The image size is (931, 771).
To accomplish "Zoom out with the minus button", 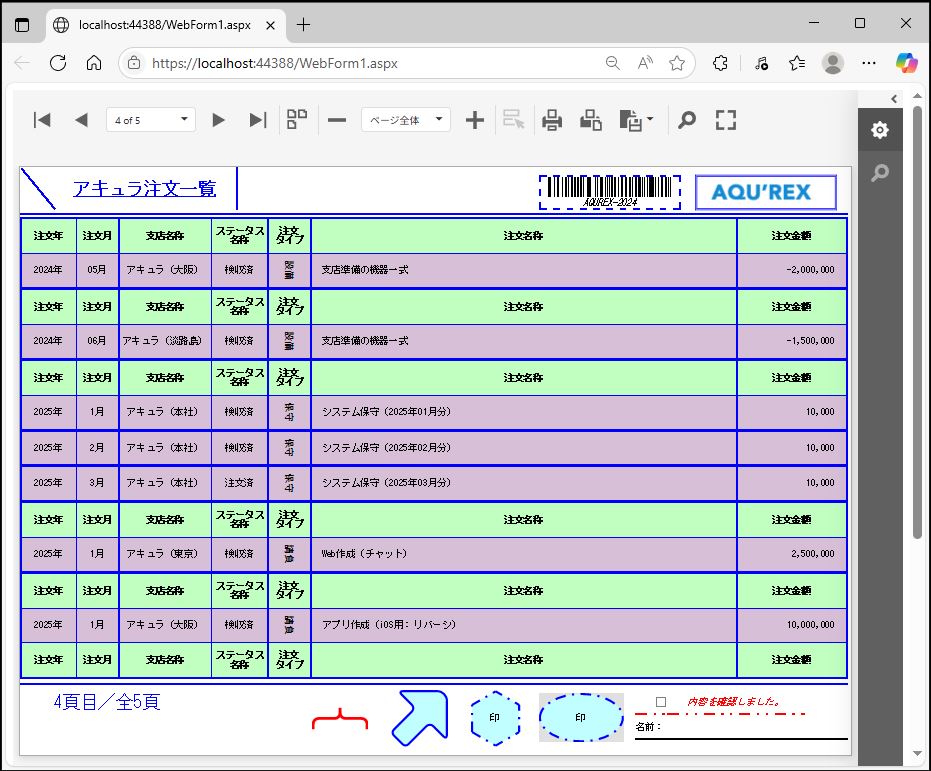I will [x=337, y=120].
